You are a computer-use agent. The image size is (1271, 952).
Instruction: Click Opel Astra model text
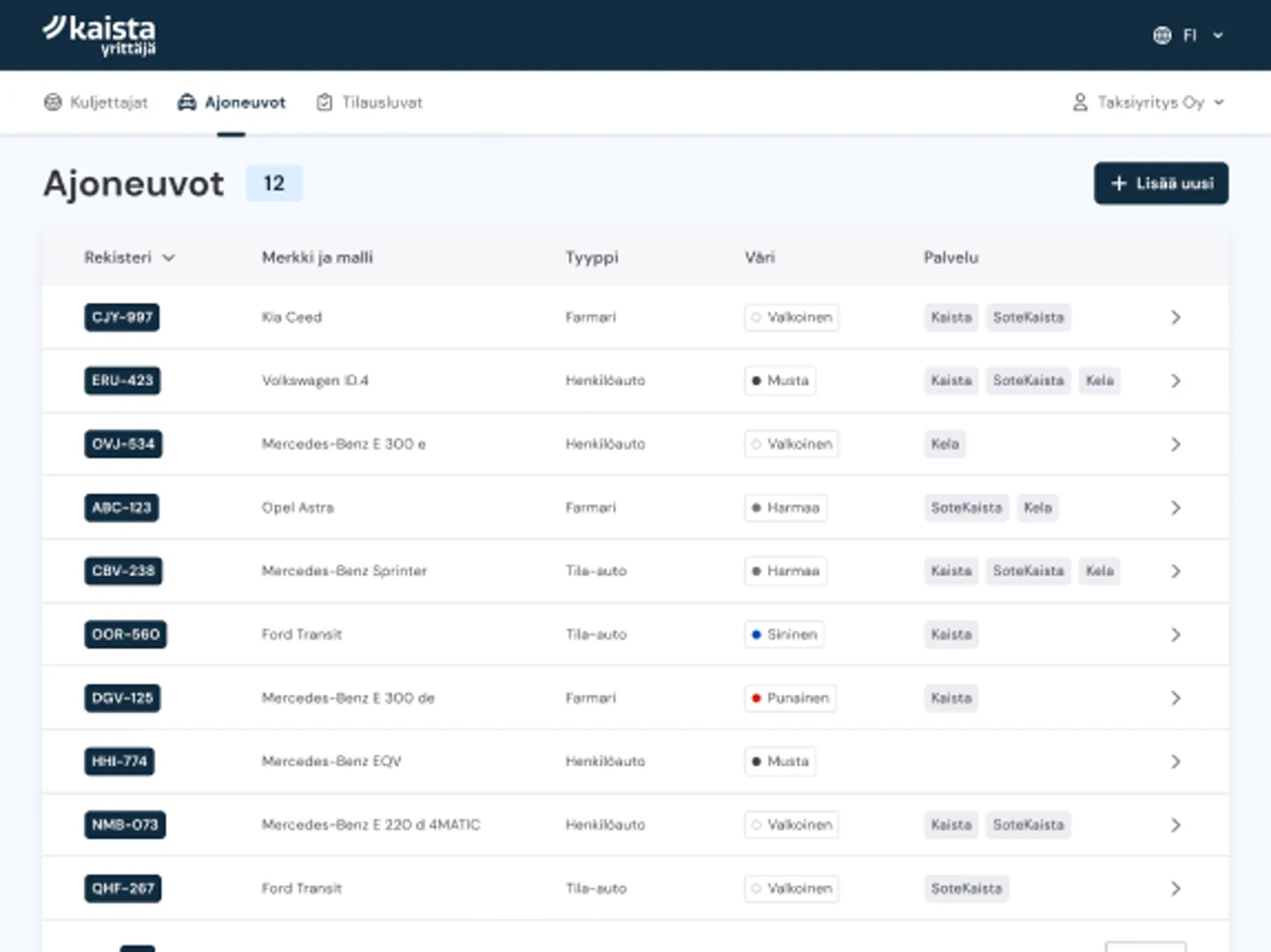tap(298, 508)
